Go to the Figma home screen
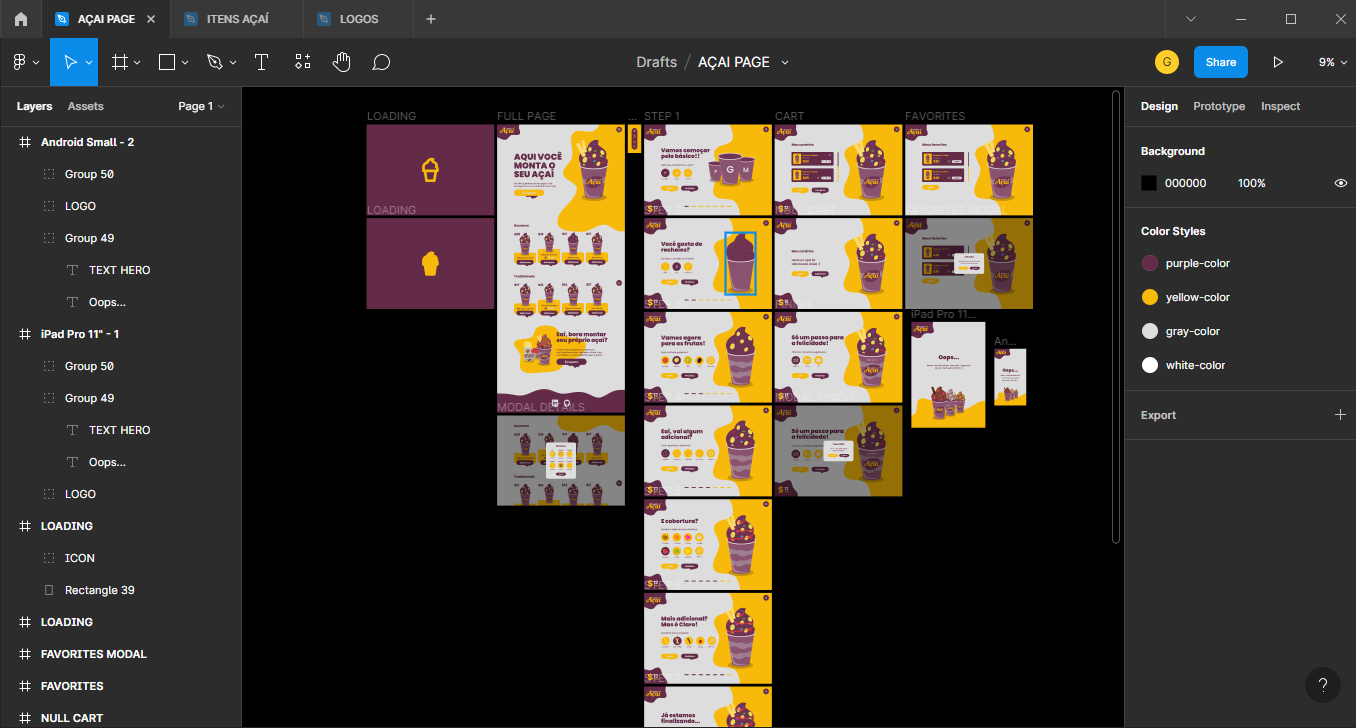1356x728 pixels. [21, 19]
